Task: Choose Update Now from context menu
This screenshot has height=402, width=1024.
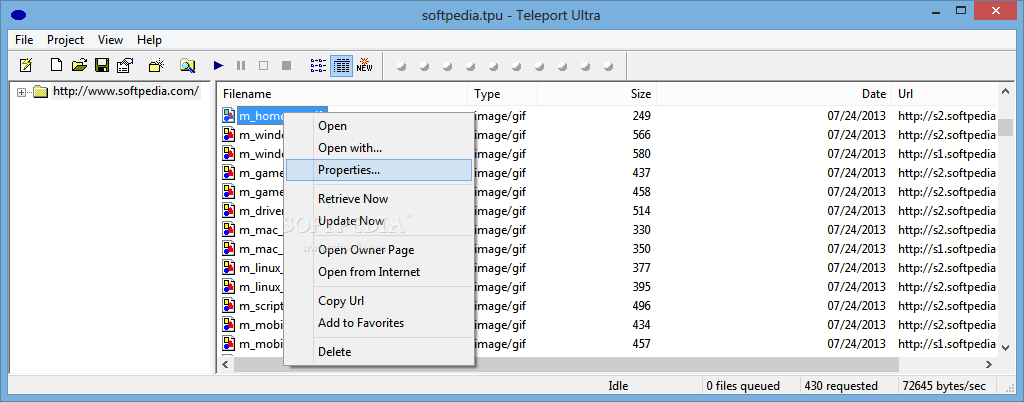Action: (379, 221)
